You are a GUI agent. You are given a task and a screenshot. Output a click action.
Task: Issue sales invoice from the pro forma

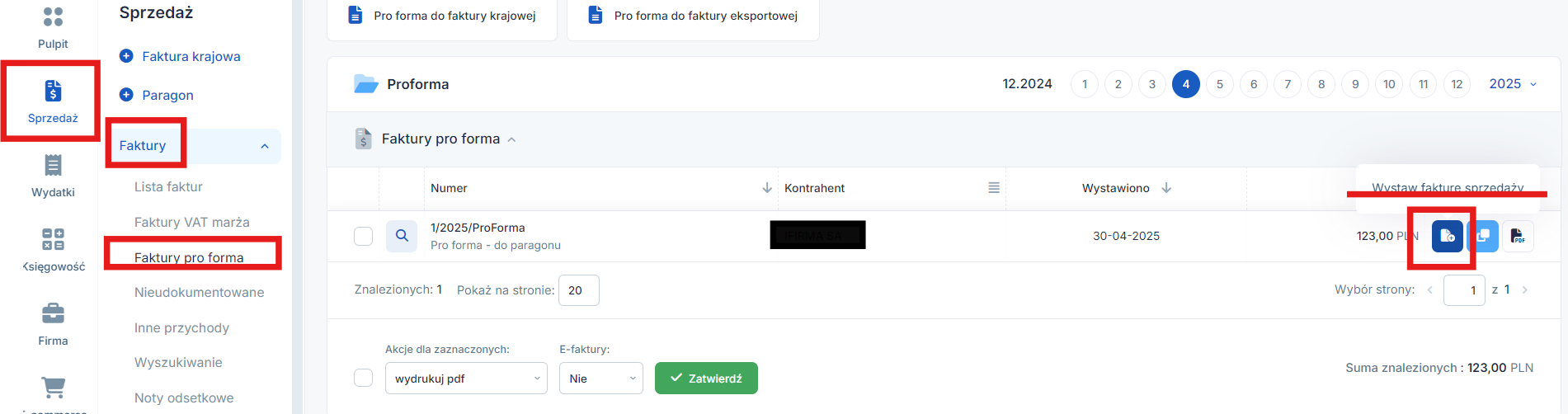tap(1448, 236)
